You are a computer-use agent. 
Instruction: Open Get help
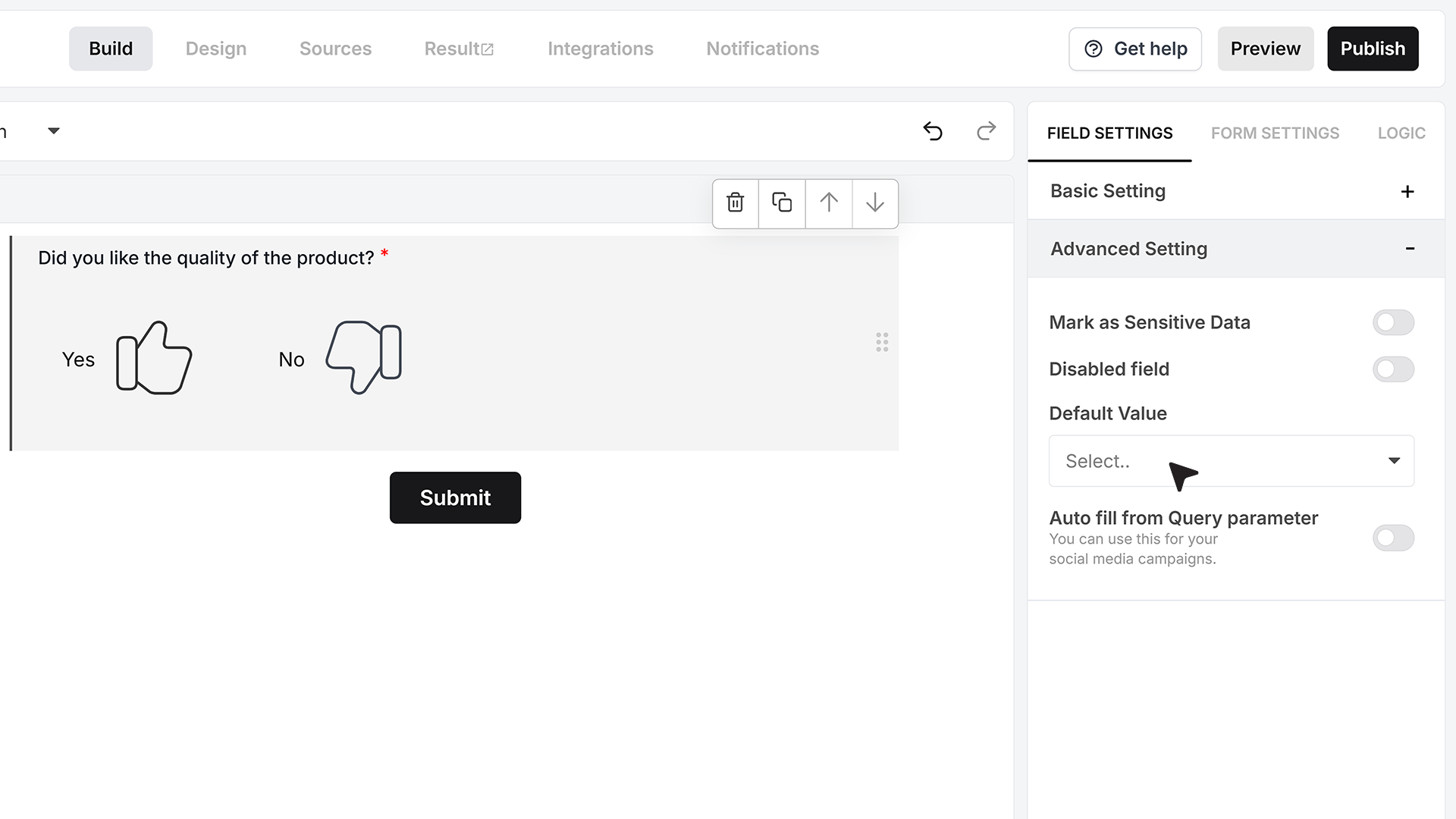[x=1135, y=49]
